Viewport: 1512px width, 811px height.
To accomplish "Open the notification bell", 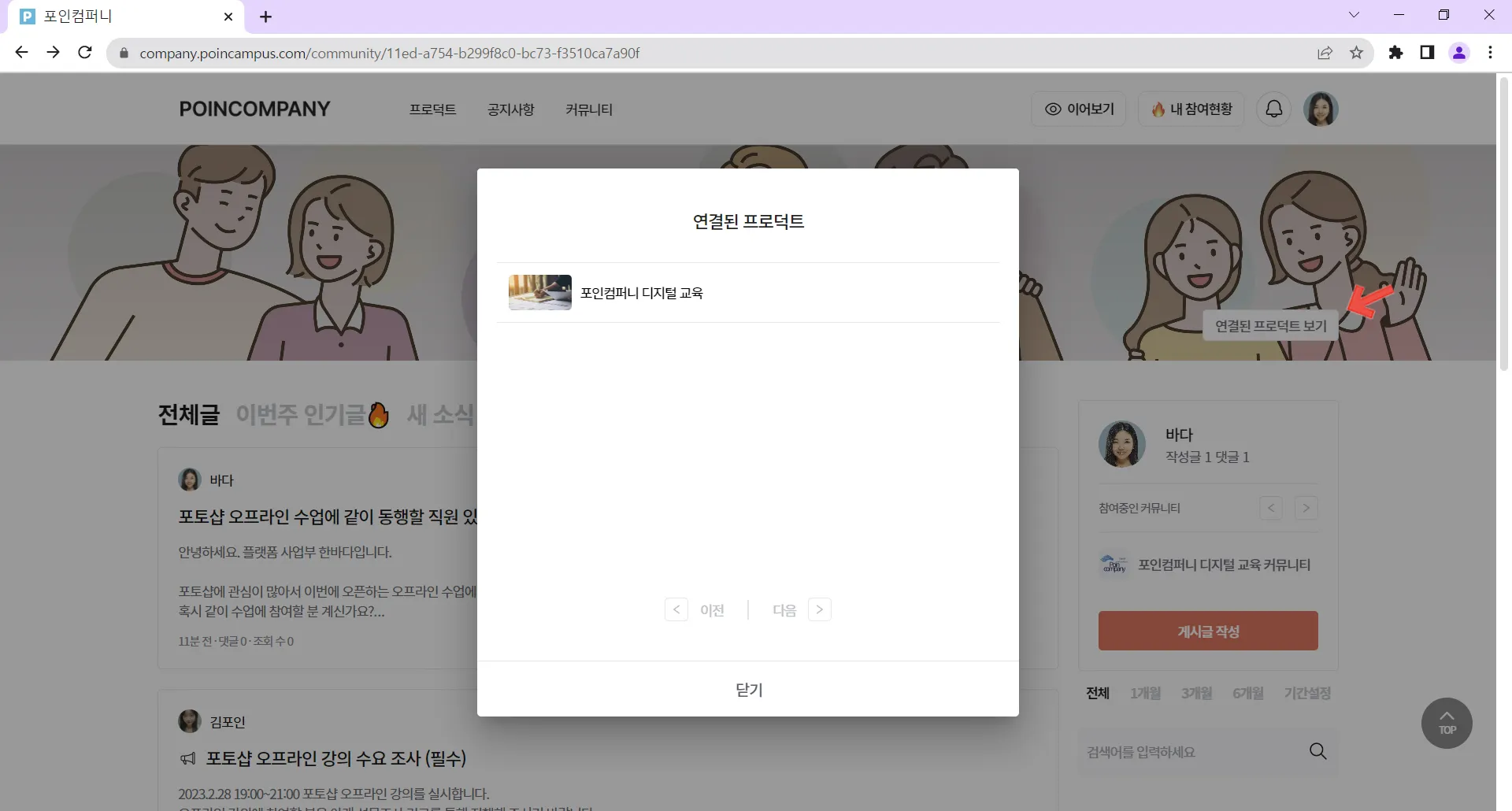I will (1273, 109).
